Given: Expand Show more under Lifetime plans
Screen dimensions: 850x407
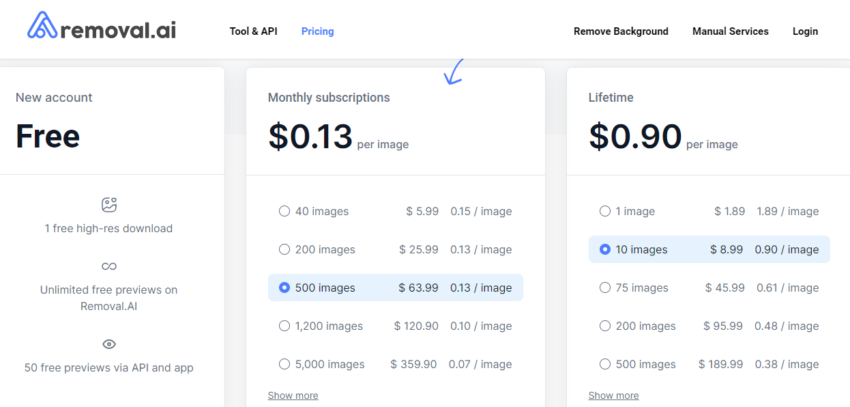Looking at the screenshot, I should click(x=613, y=396).
